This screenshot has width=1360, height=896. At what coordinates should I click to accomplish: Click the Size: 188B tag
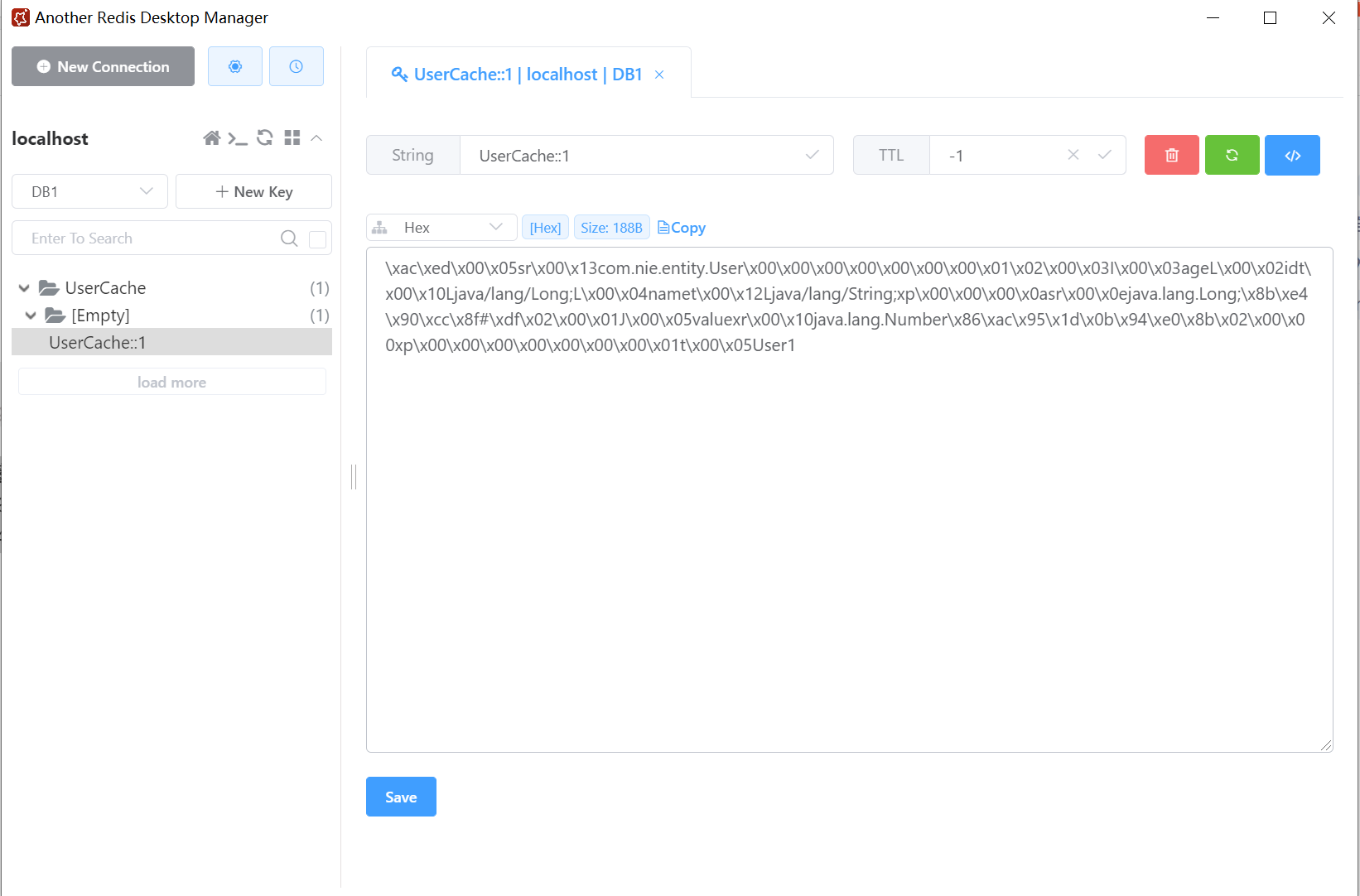point(611,228)
